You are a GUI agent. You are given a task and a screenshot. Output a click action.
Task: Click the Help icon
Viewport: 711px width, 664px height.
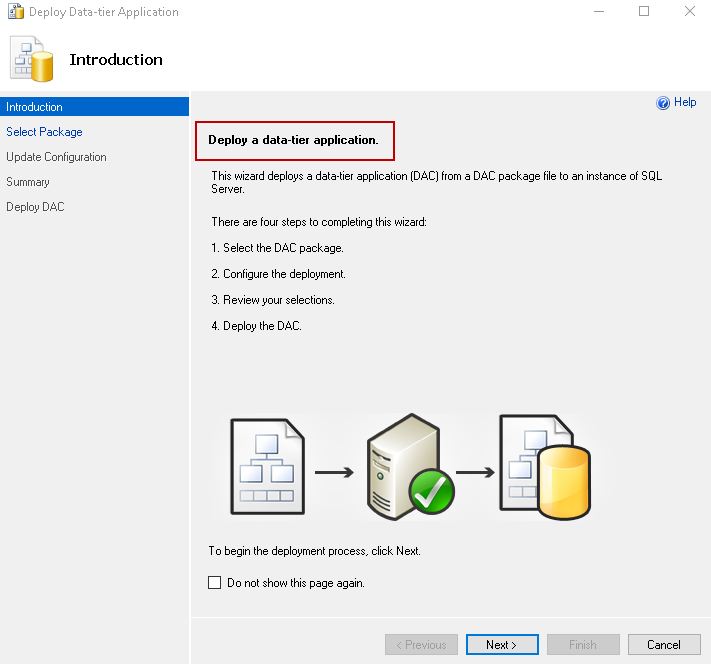click(x=662, y=103)
